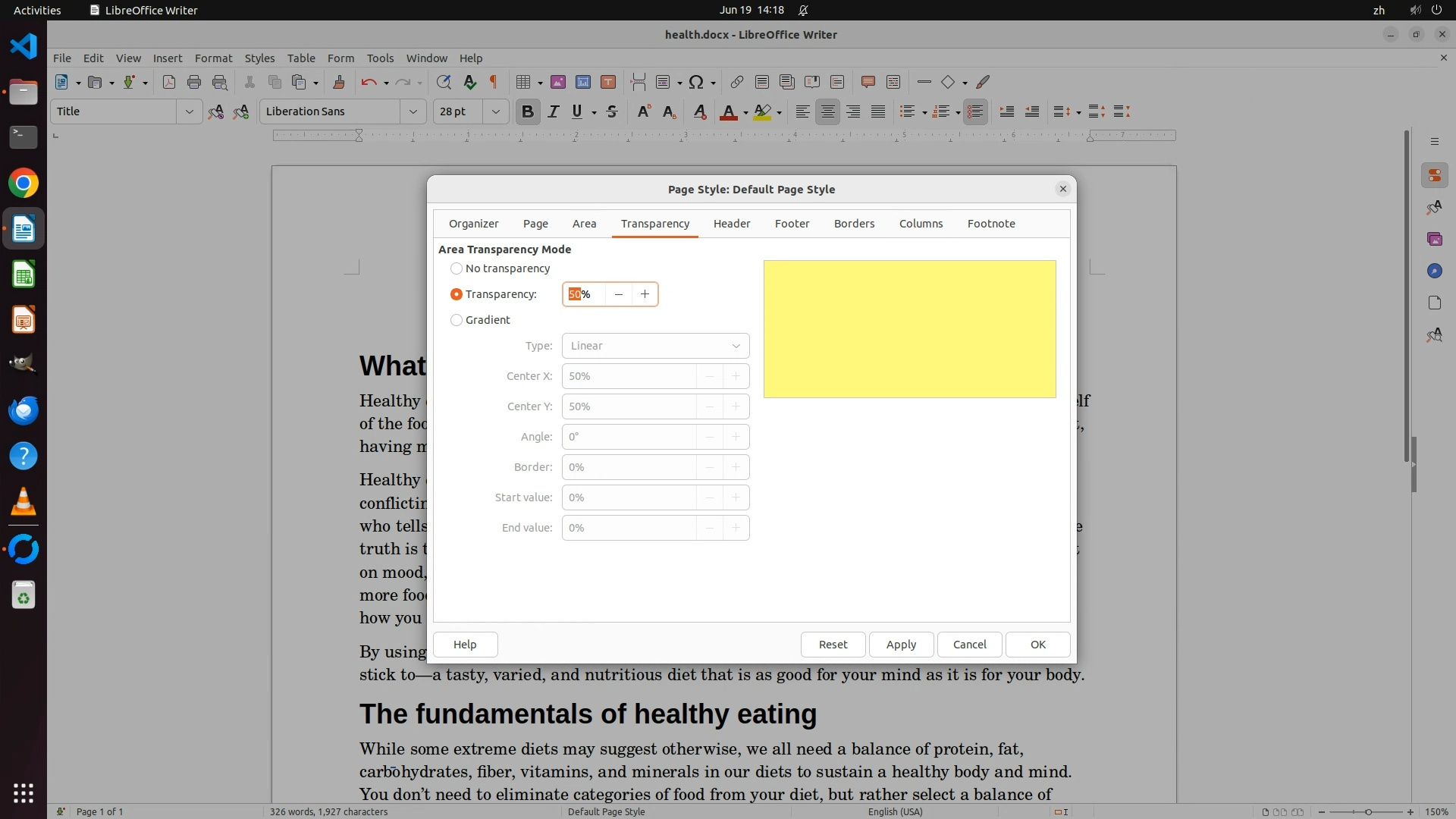Click the Insert Special Character omega icon

click(696, 83)
